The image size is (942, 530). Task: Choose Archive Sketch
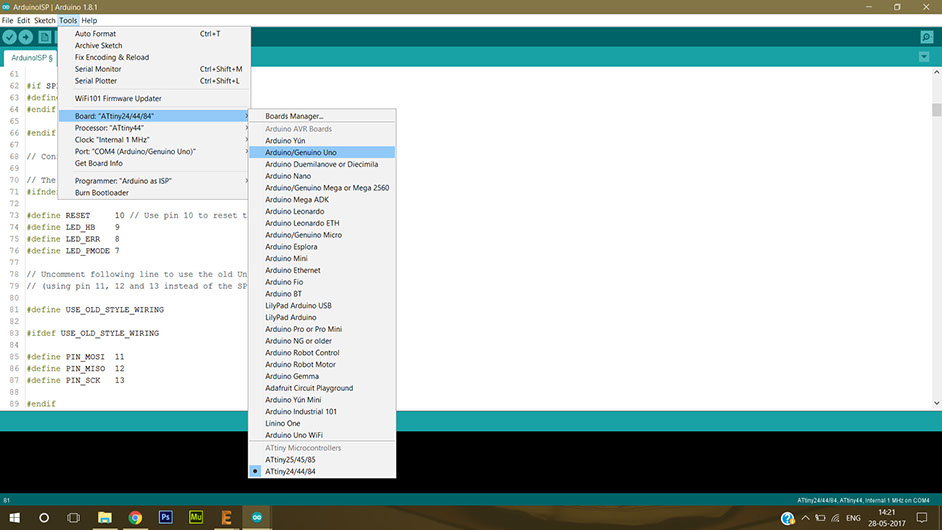[154, 46]
